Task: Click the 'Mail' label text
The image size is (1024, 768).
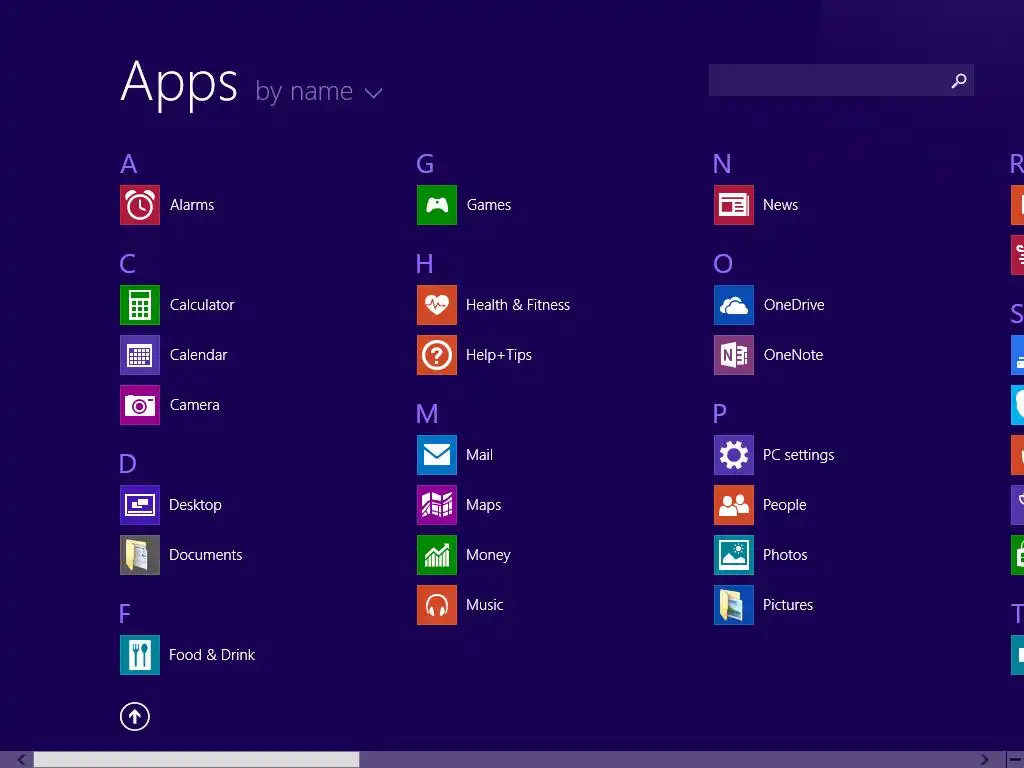Action: 479,455
